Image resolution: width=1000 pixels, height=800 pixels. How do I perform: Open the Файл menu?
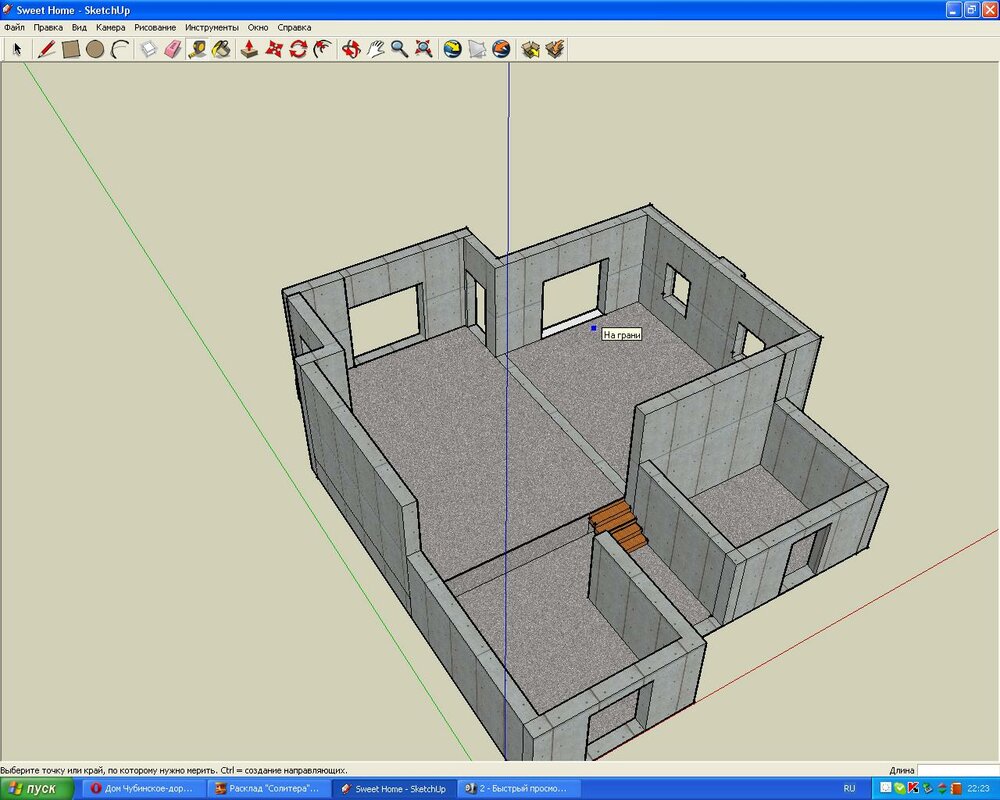pos(14,27)
